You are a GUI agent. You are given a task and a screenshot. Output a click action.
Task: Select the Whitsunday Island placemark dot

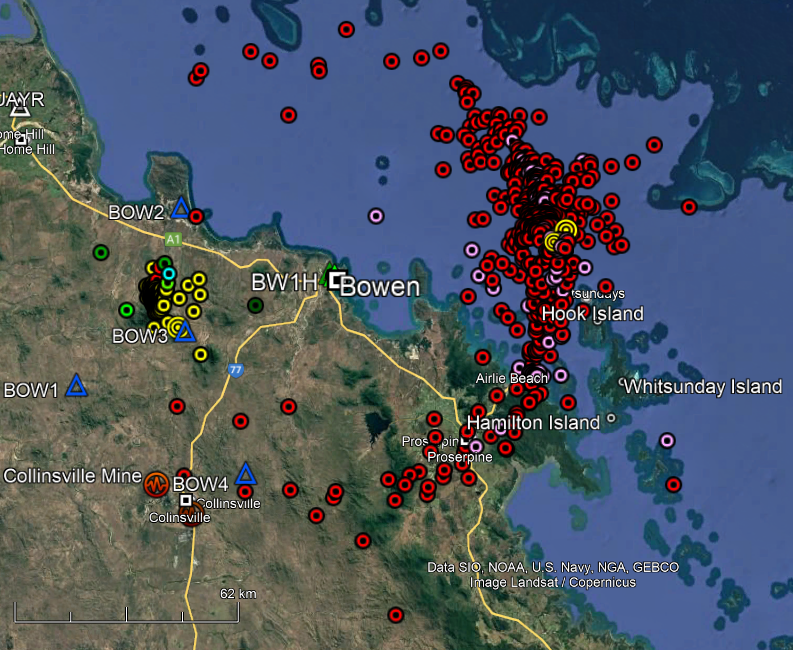pos(622,384)
